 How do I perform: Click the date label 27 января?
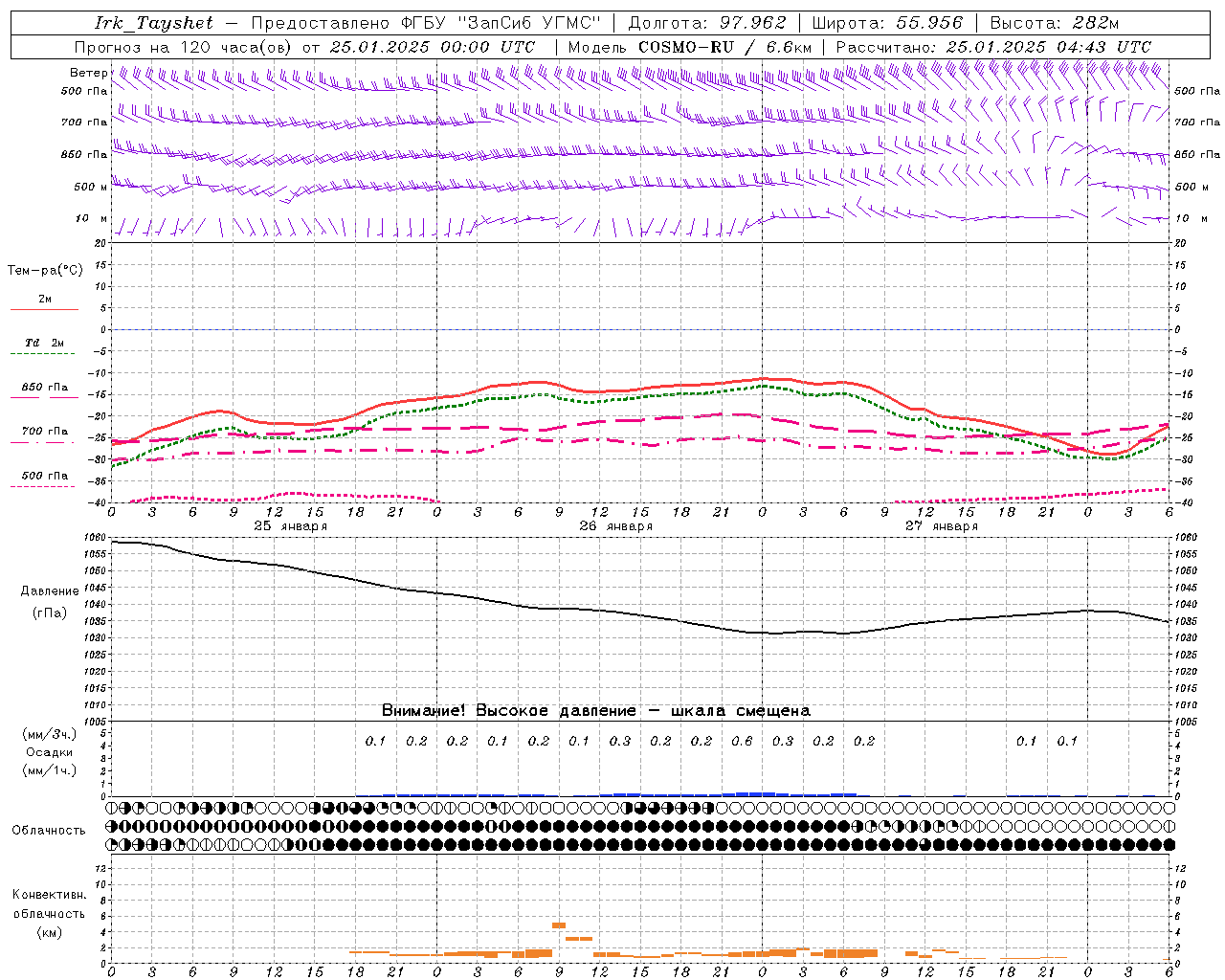point(941,526)
